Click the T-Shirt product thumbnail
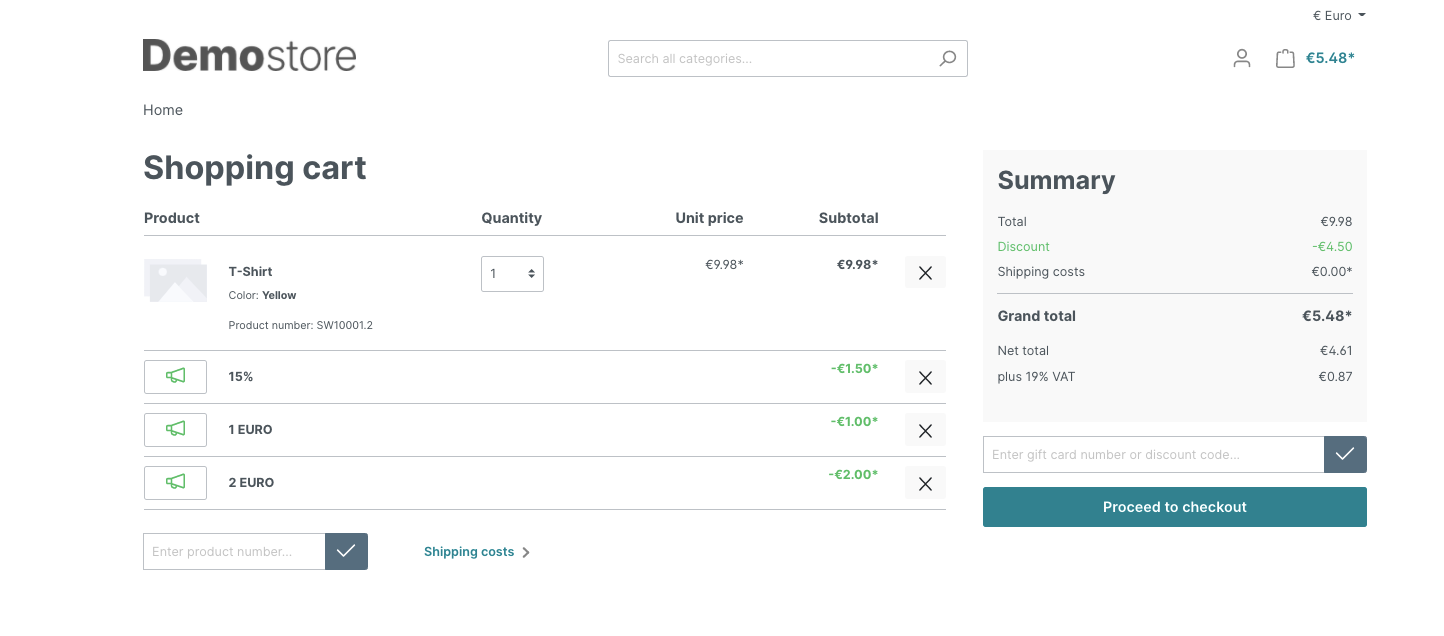This screenshot has height=636, width=1444. pyautogui.click(x=175, y=280)
